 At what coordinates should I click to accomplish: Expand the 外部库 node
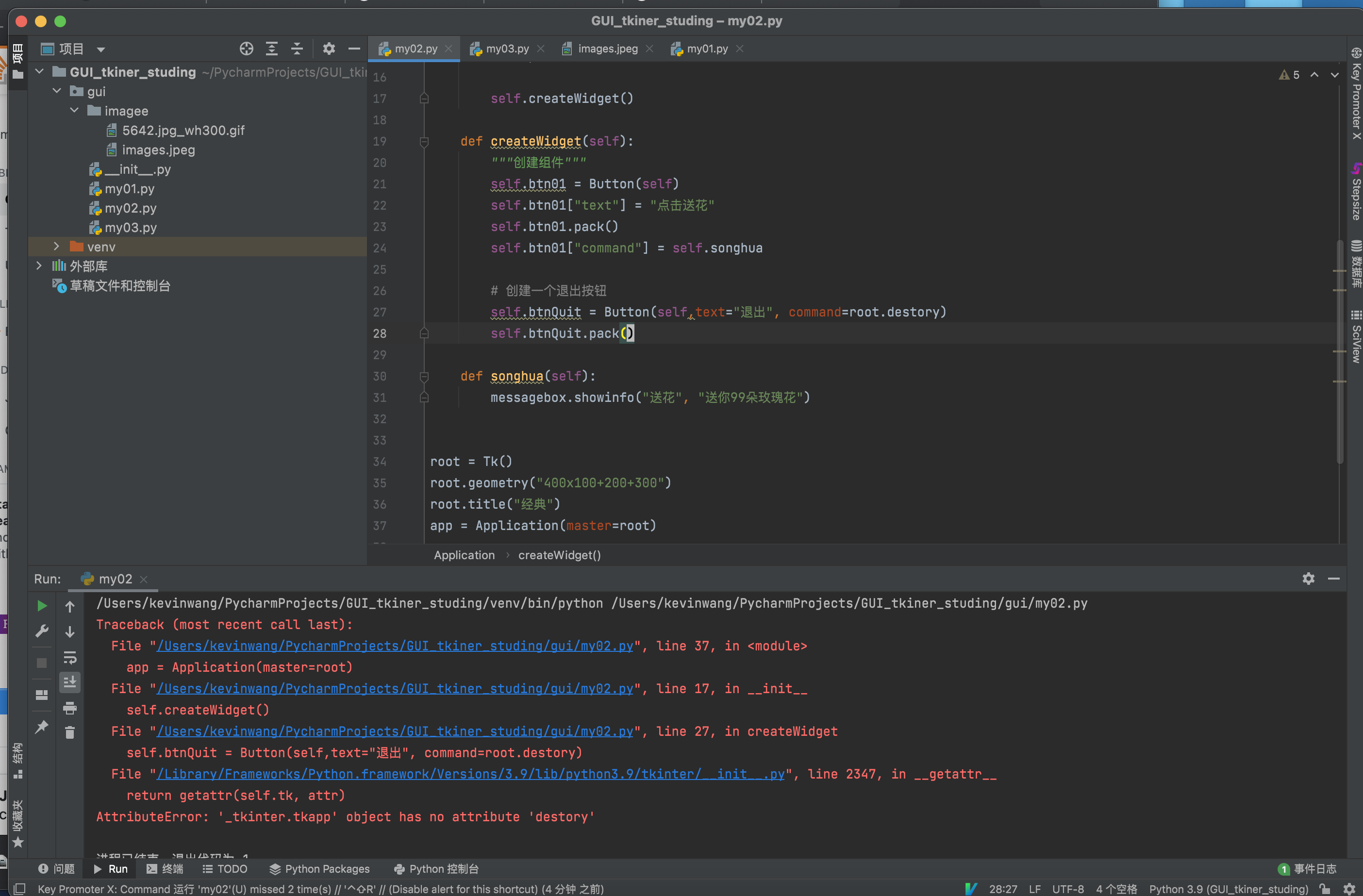coord(39,266)
